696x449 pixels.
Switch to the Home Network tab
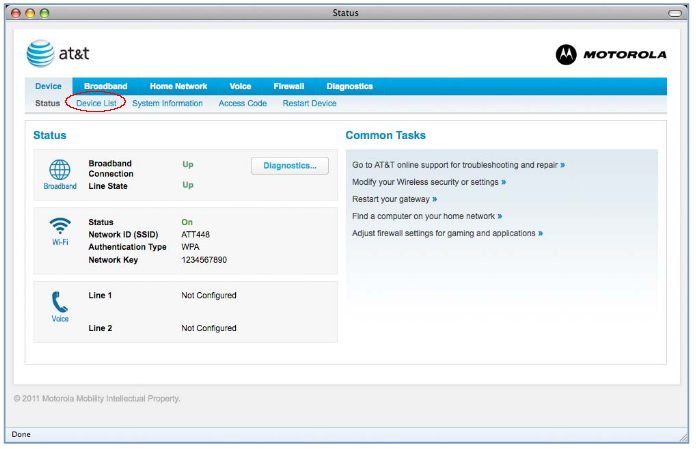[x=178, y=86]
